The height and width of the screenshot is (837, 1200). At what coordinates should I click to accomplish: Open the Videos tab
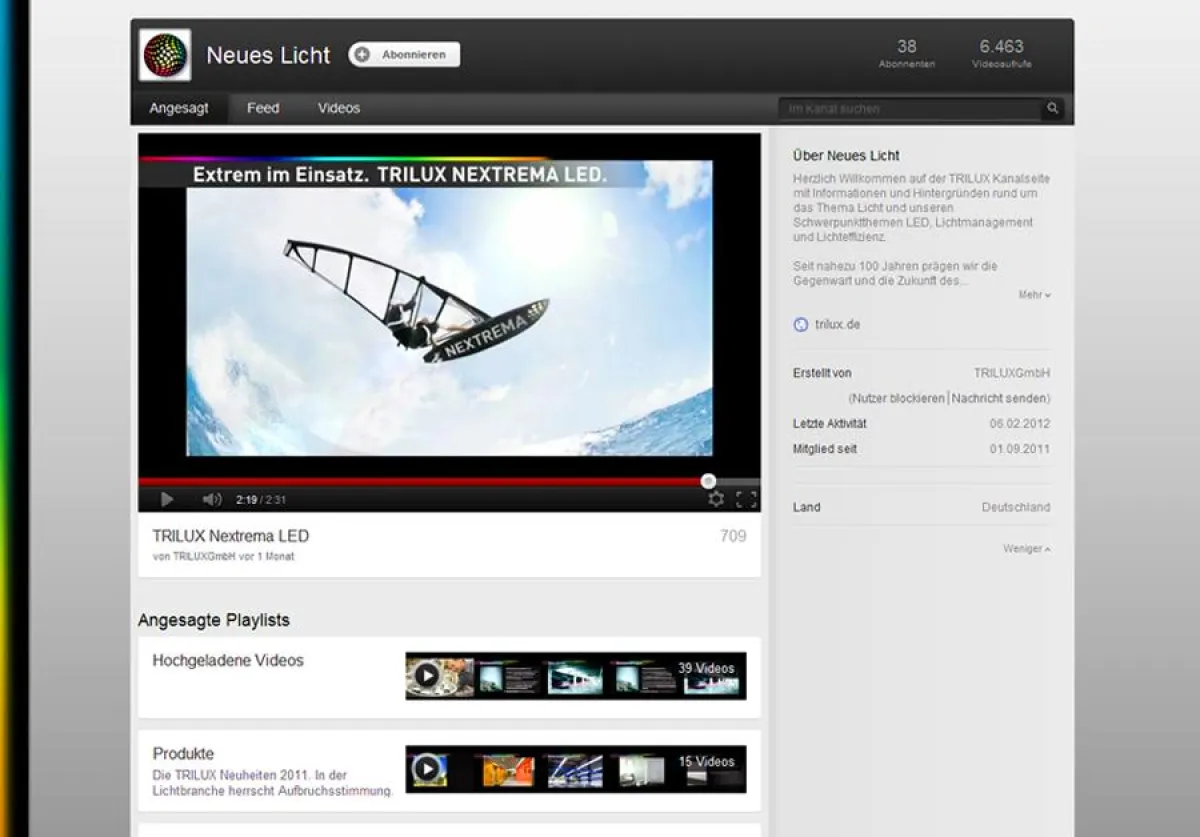click(x=337, y=108)
